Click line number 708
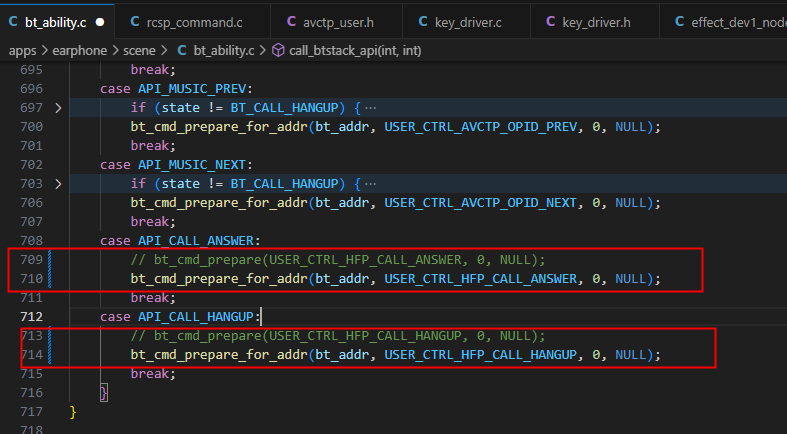The width and height of the screenshot is (787, 434). (32, 241)
